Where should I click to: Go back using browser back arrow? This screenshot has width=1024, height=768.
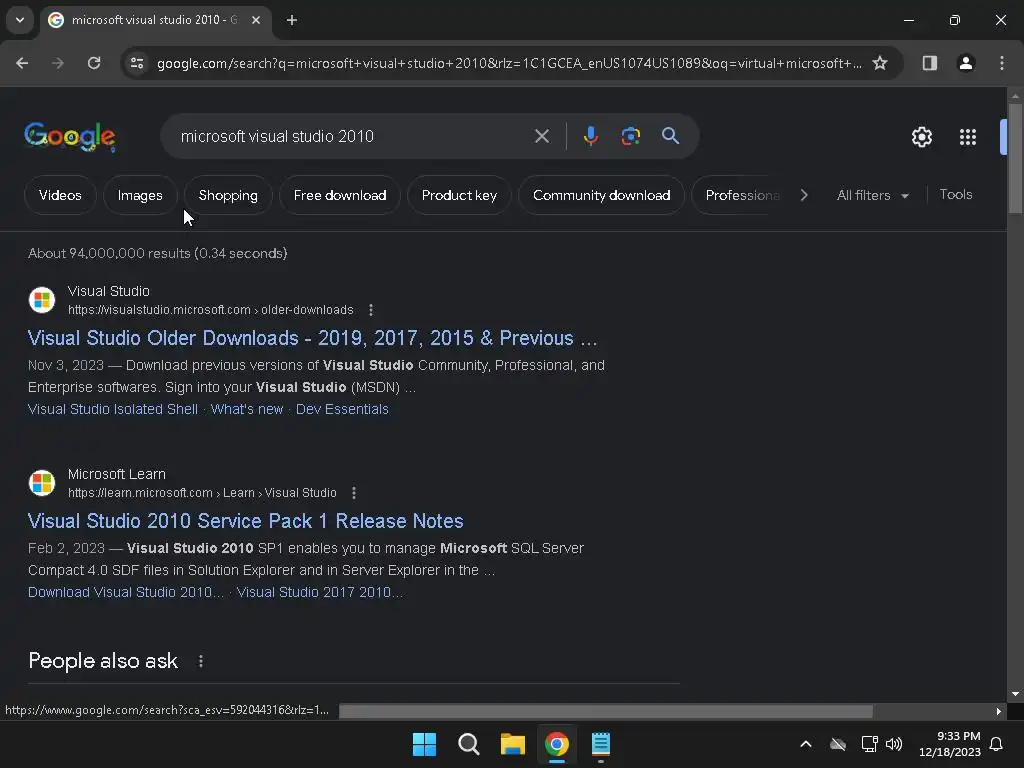coord(22,63)
